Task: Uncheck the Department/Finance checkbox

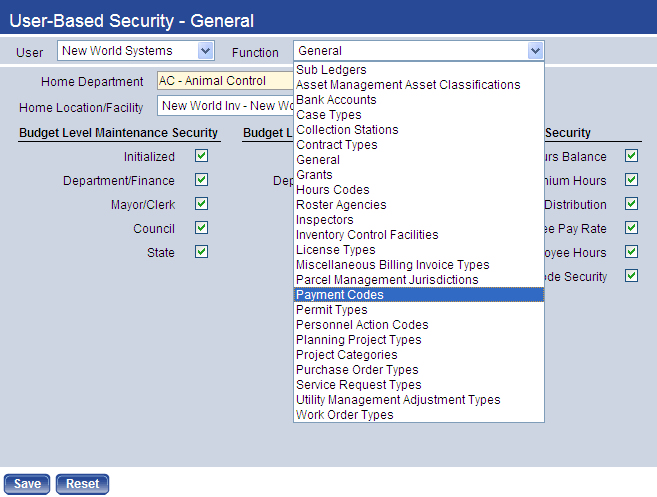Action: click(x=201, y=180)
